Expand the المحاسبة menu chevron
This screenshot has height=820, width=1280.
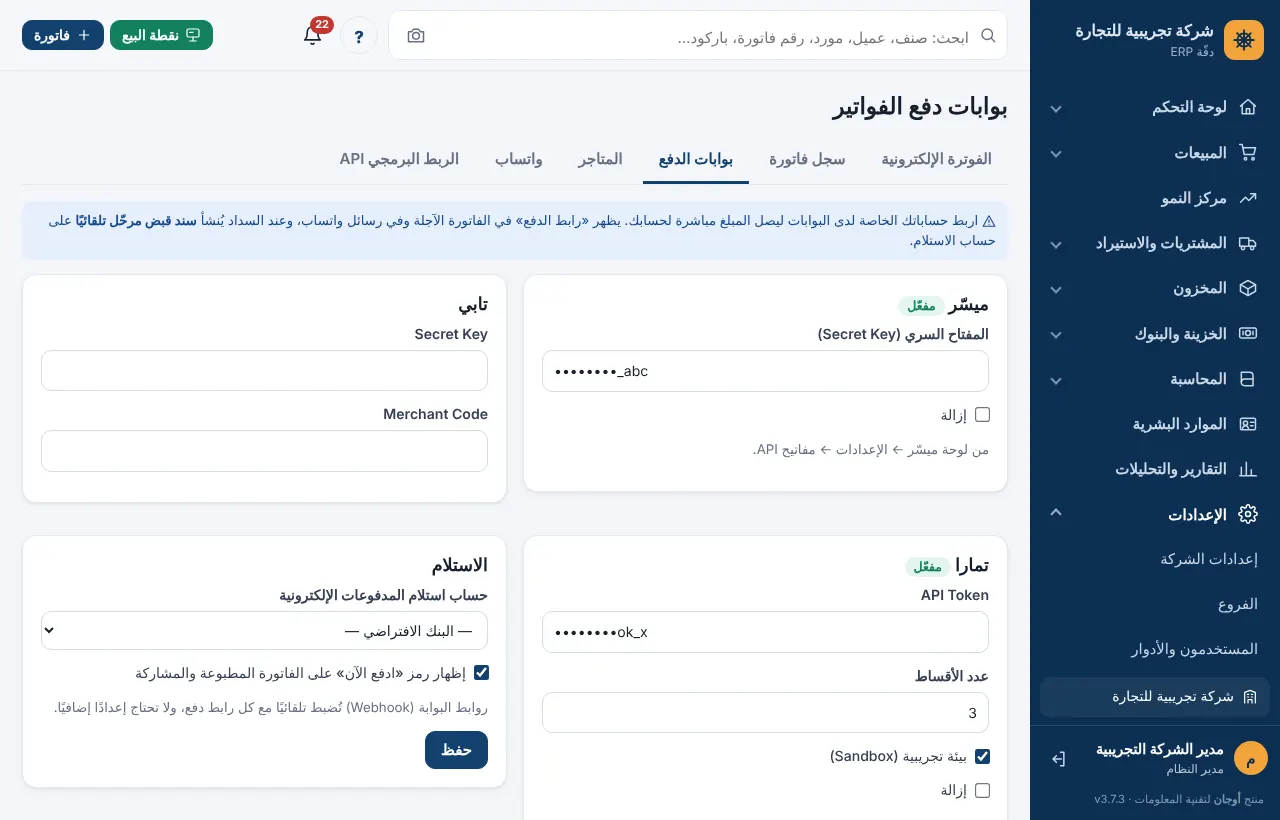[1056, 380]
